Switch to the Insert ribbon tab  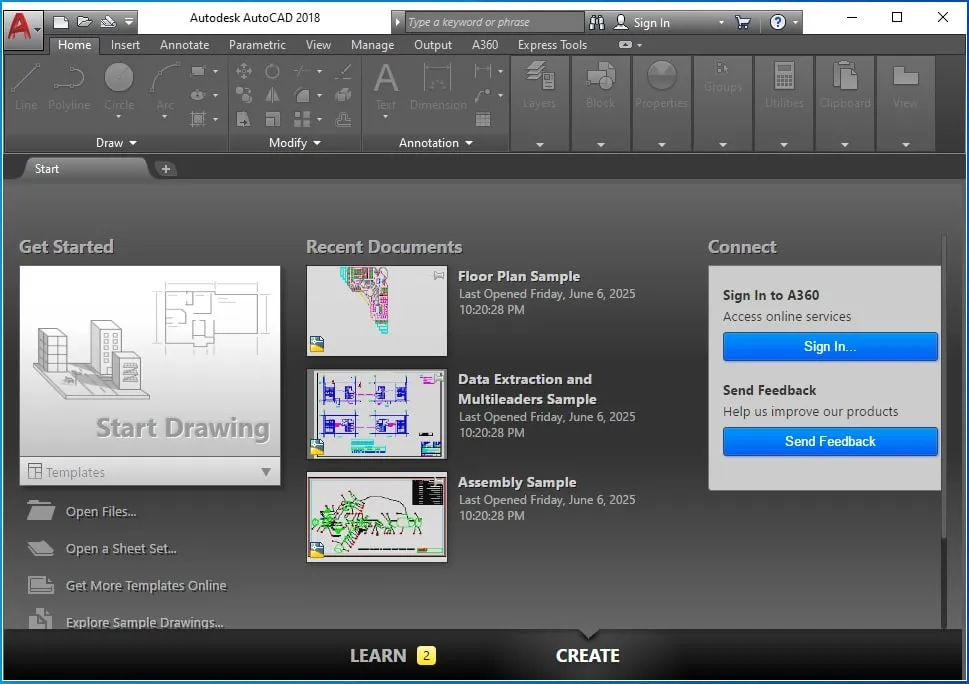tap(125, 45)
